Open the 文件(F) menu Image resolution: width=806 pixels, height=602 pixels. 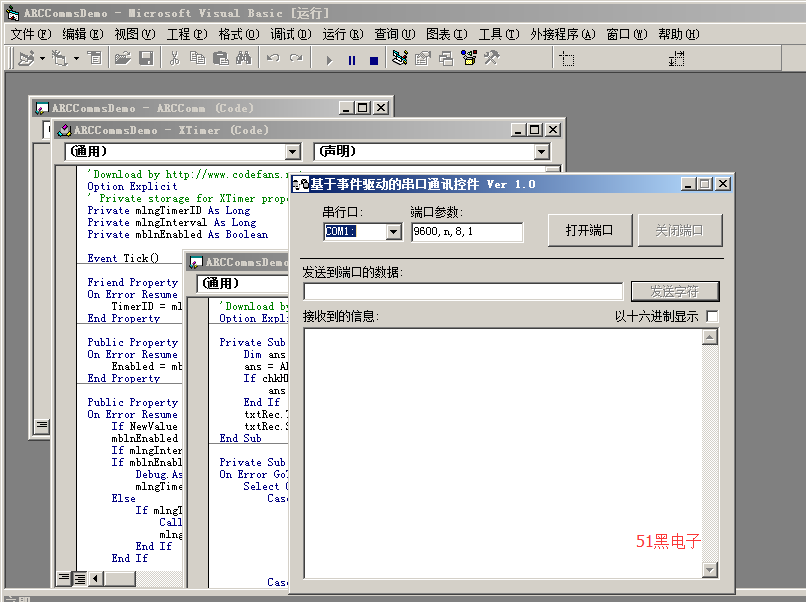point(31,34)
